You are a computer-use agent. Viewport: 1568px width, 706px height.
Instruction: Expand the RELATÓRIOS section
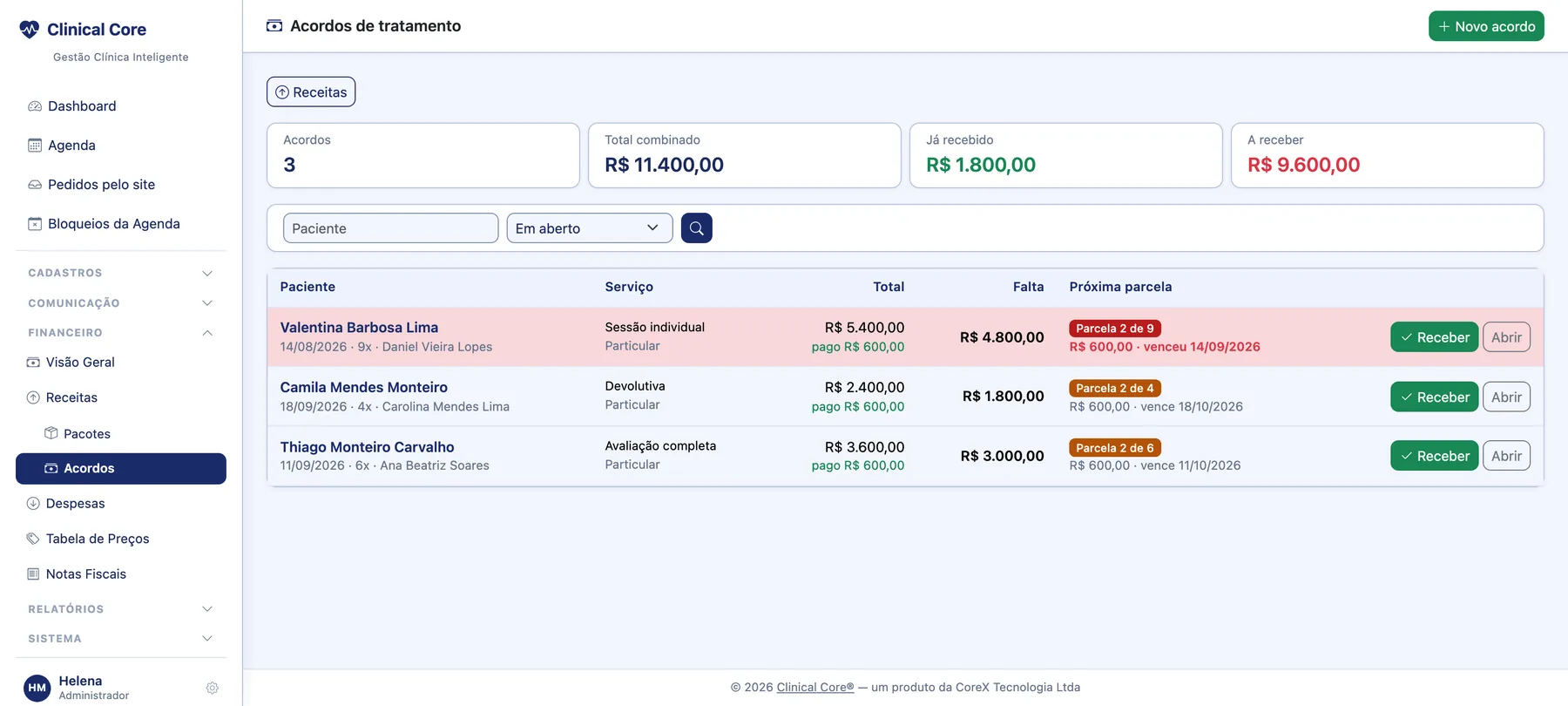[x=121, y=609]
